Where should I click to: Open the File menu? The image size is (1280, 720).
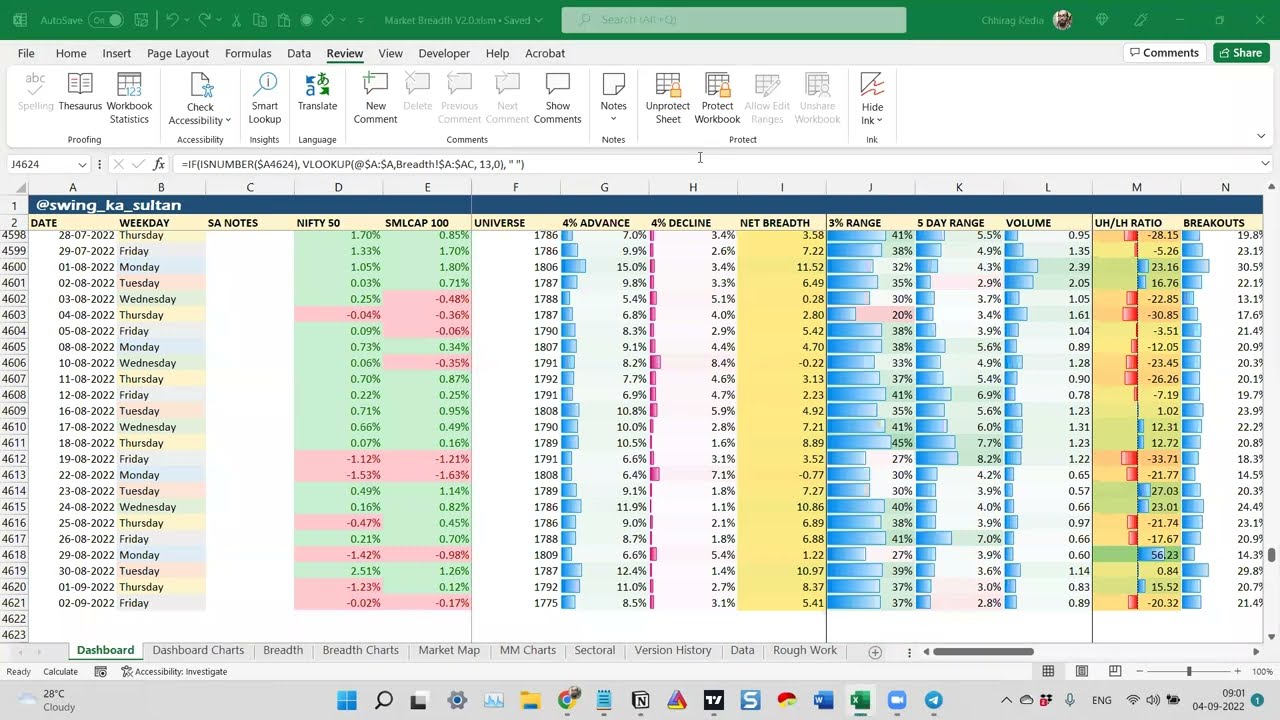(26, 53)
